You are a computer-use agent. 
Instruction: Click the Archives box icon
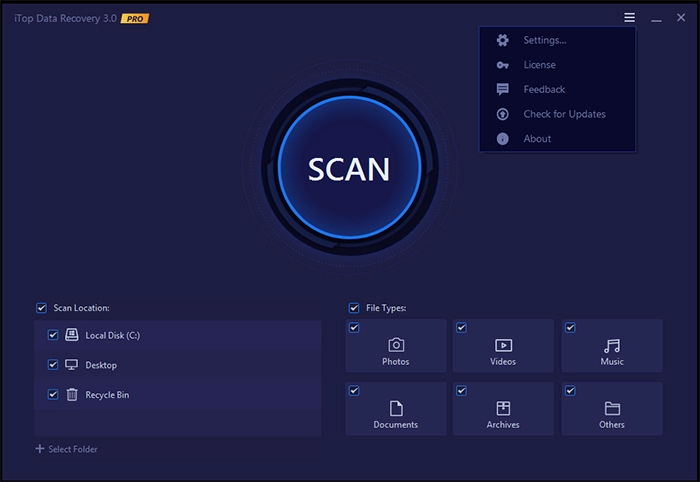504,408
